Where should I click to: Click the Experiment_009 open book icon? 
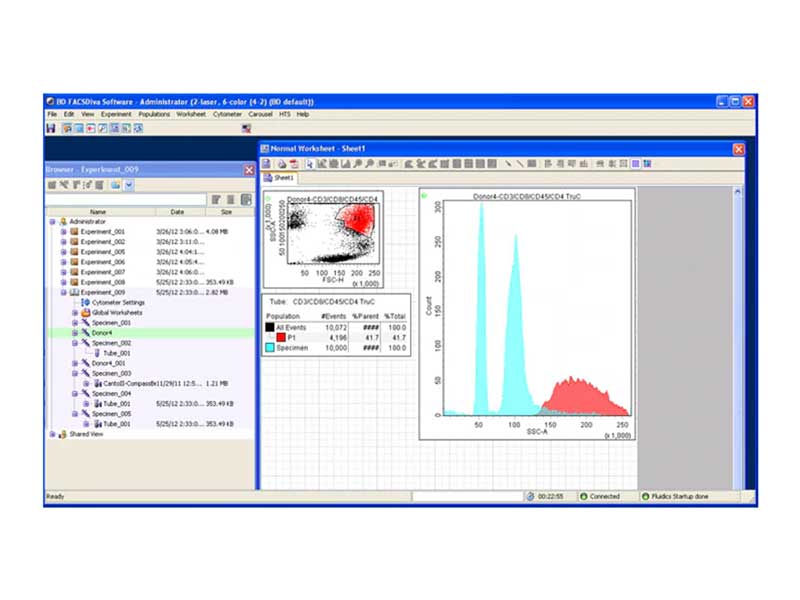[73, 292]
